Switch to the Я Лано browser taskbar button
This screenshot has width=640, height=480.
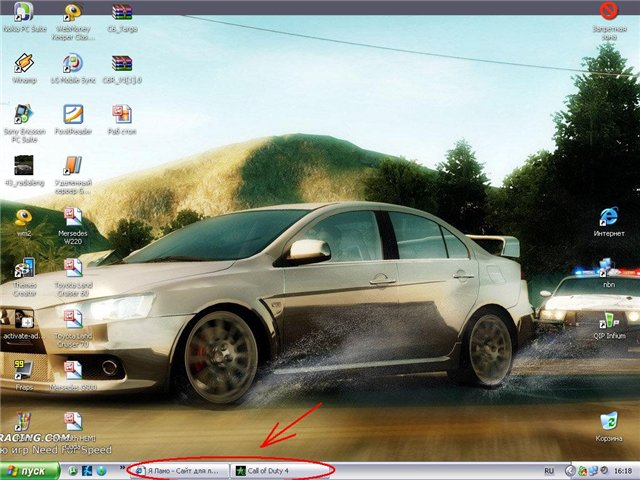click(181, 471)
